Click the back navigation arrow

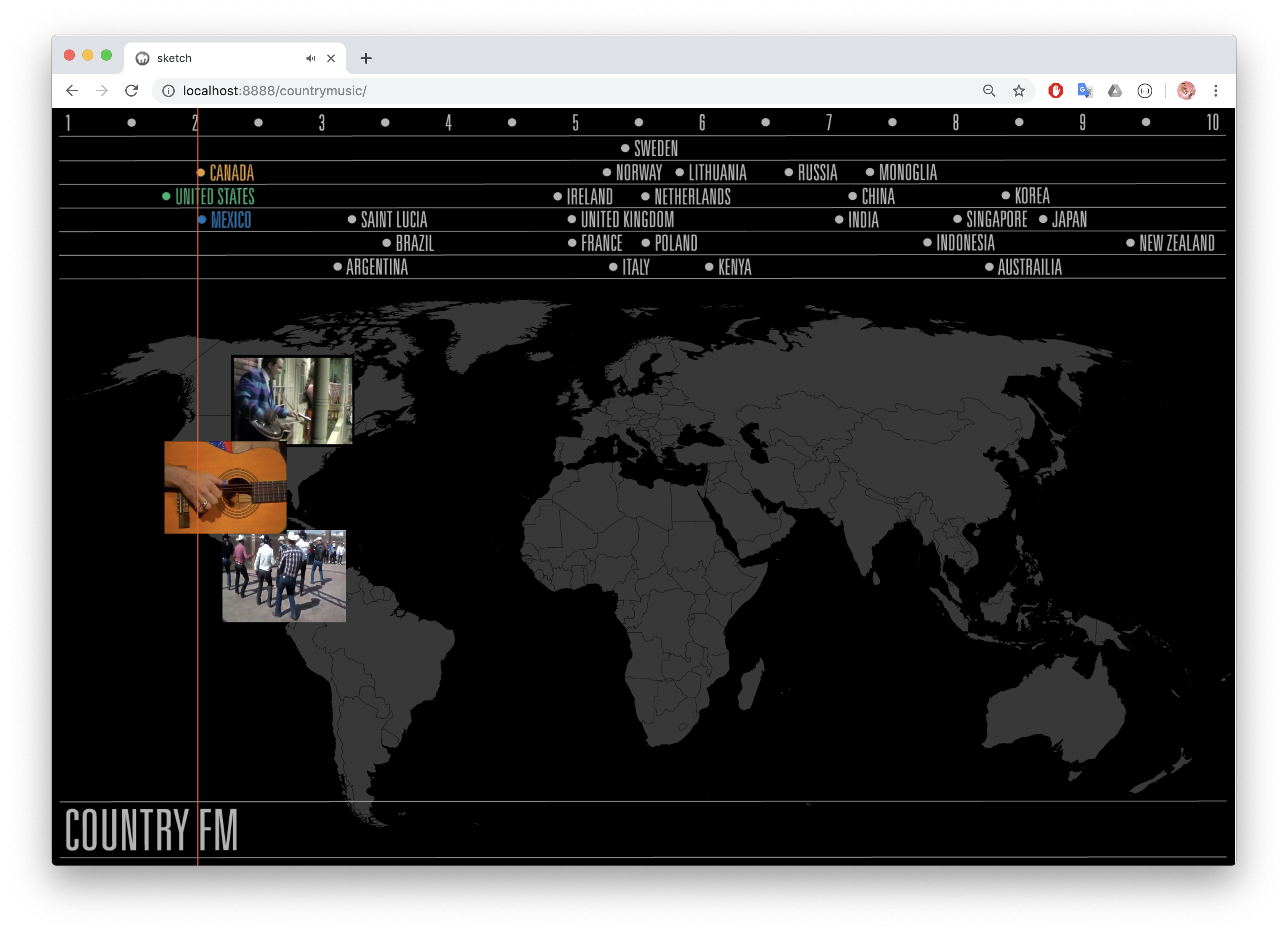[x=72, y=91]
